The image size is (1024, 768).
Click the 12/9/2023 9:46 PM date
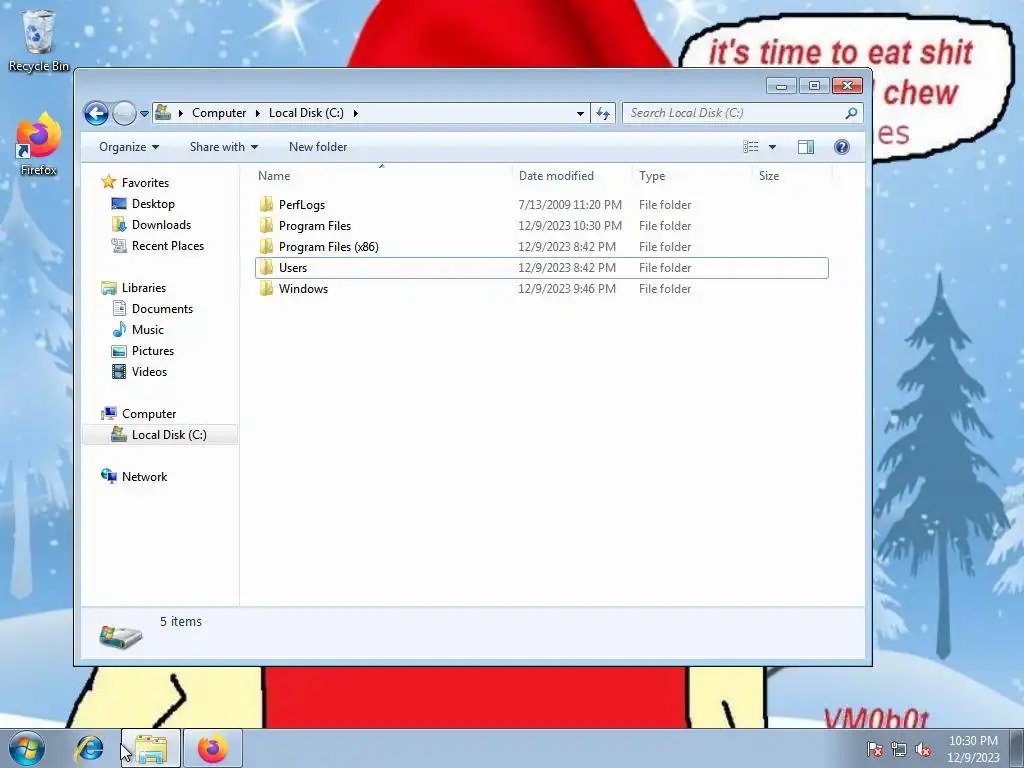[566, 288]
